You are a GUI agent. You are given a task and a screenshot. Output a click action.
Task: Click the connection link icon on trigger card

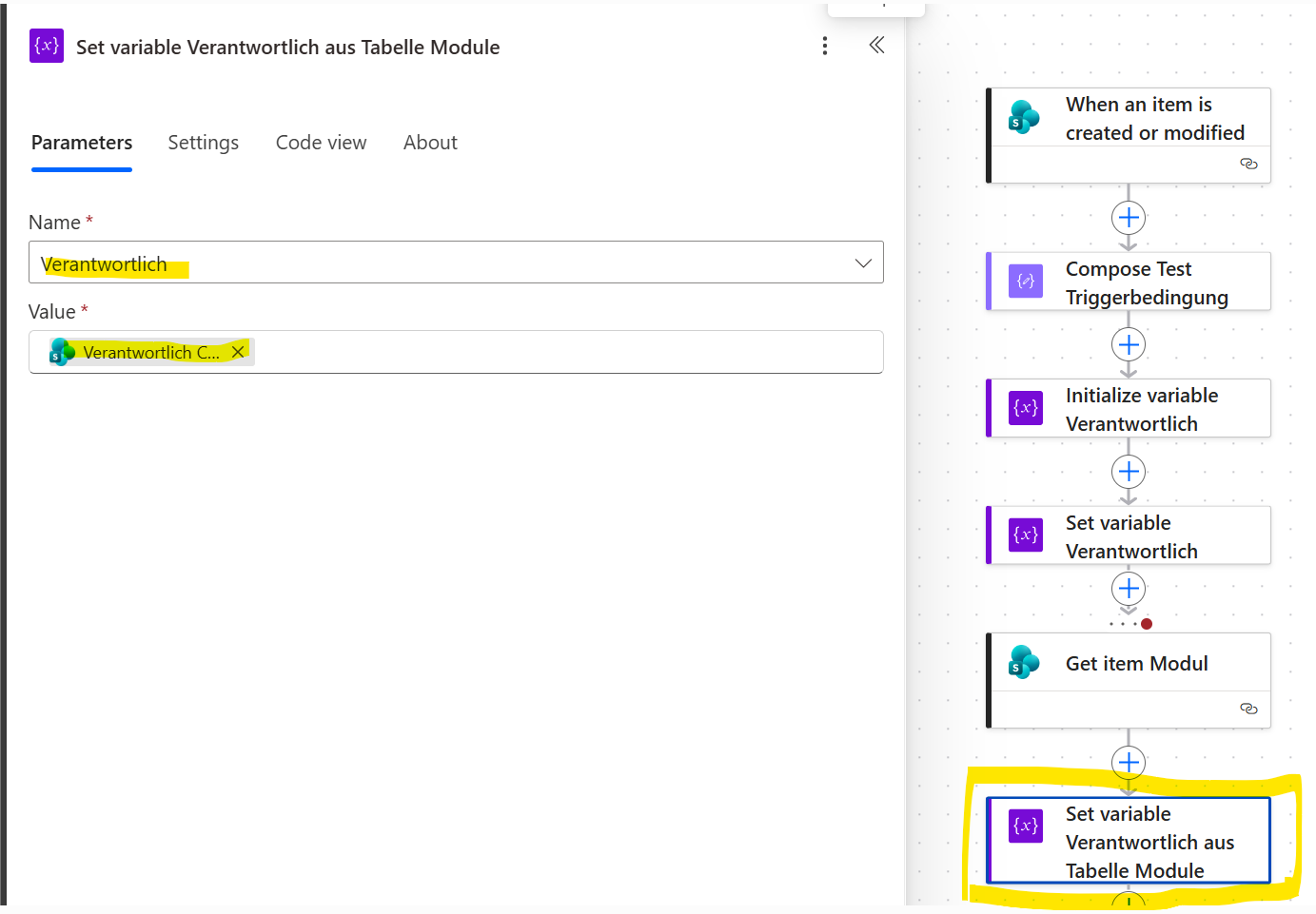point(1248,165)
